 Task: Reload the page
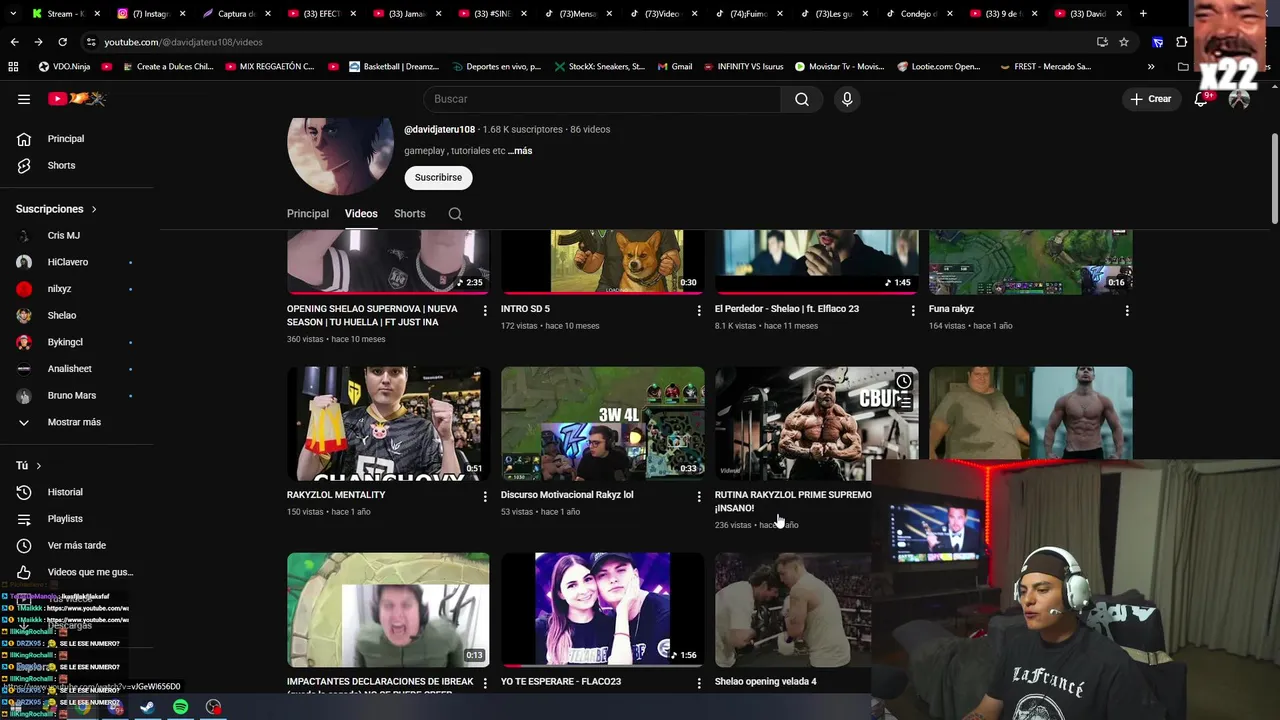coord(62,42)
